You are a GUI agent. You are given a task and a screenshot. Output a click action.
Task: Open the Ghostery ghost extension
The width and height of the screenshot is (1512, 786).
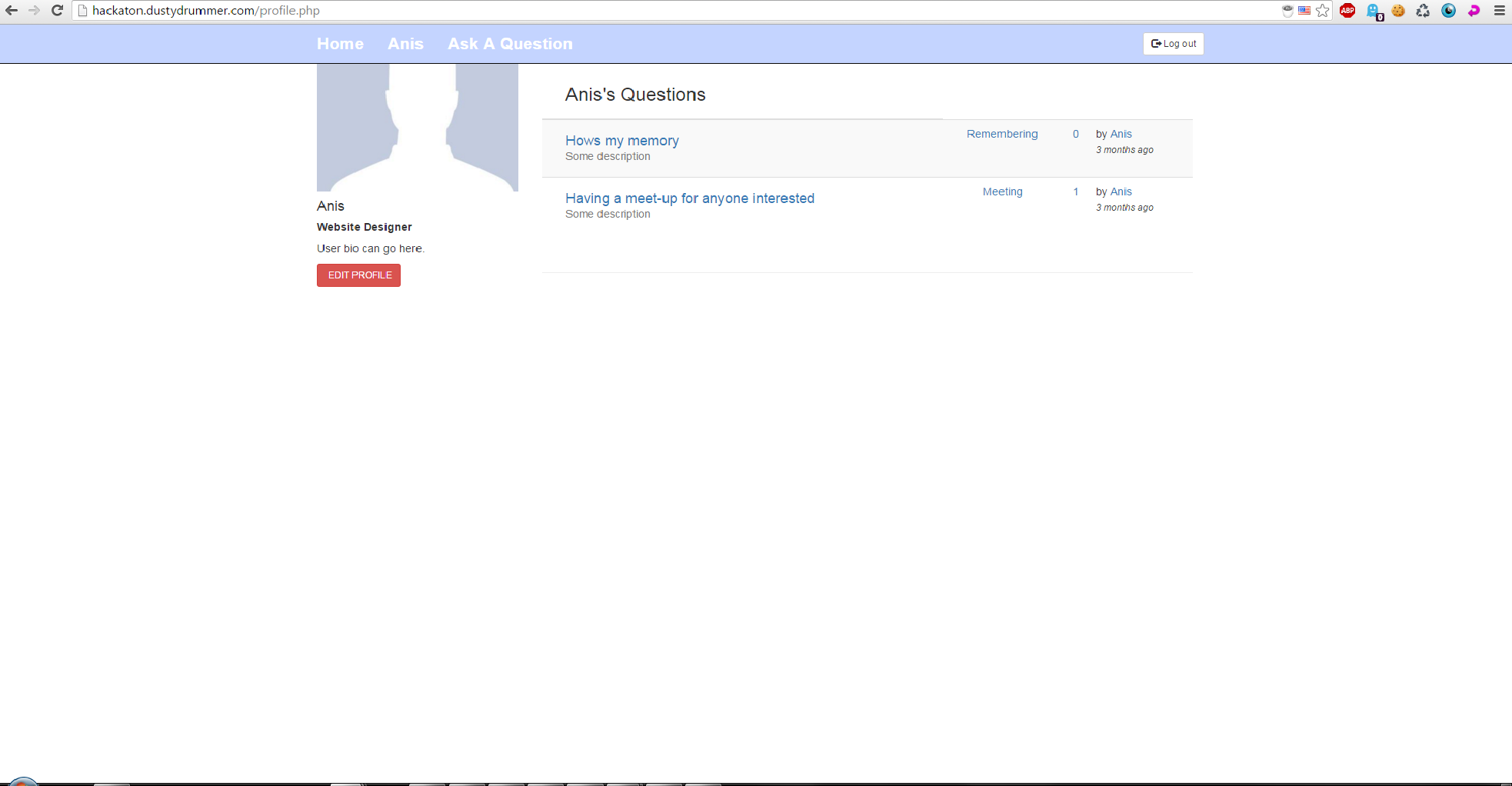coord(1374,12)
